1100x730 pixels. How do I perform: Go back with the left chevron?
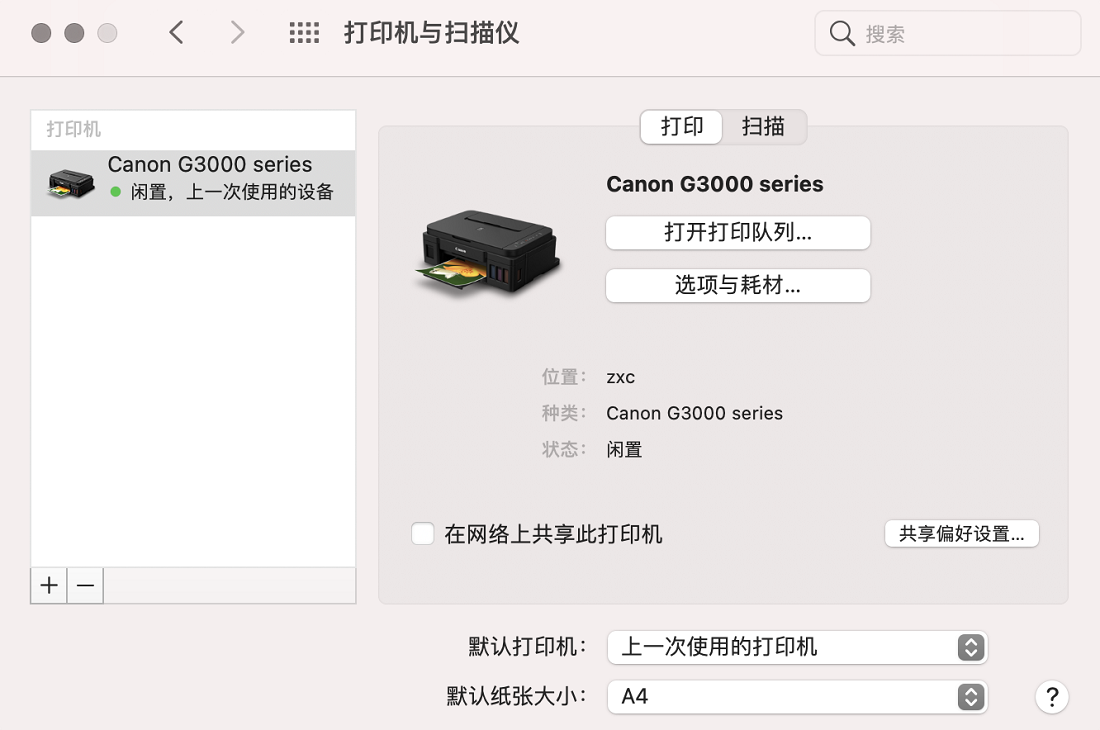click(177, 32)
